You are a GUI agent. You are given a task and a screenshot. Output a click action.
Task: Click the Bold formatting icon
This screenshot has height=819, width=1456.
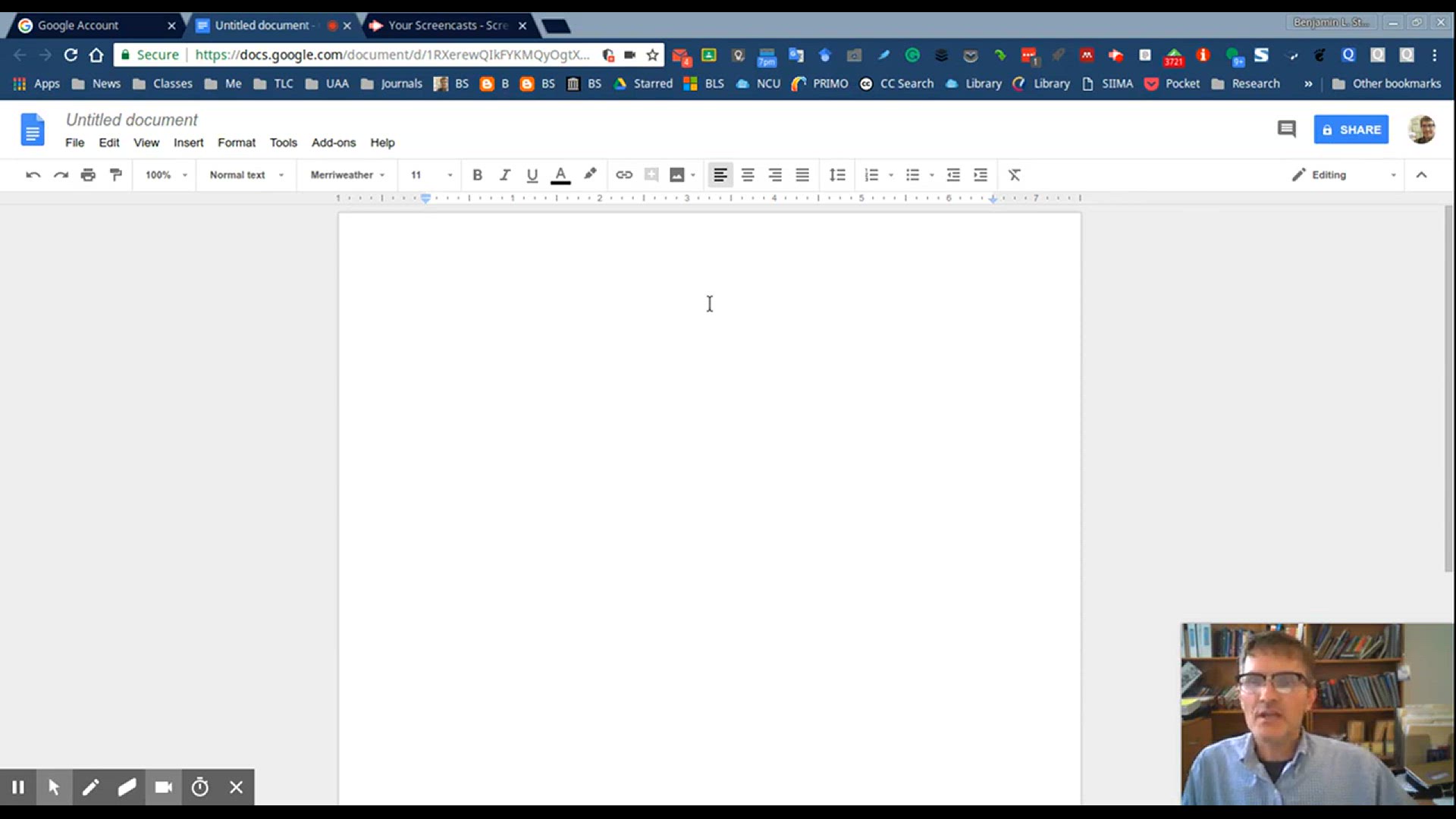(x=477, y=175)
